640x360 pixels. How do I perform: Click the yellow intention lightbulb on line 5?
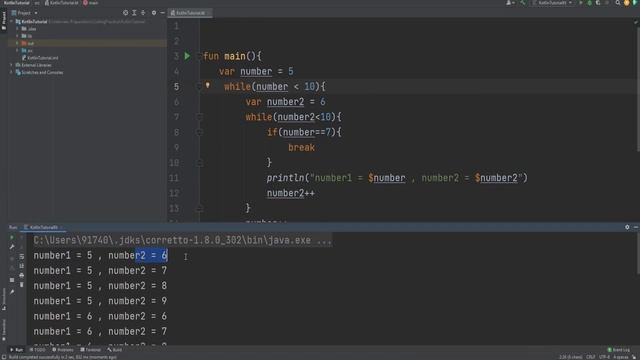point(207,85)
